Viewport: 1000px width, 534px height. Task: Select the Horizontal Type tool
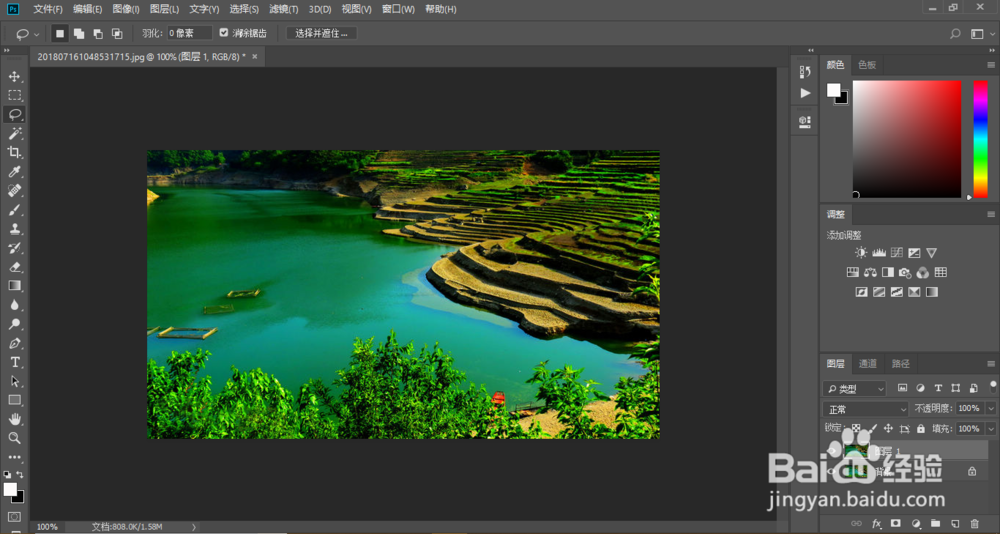pyautogui.click(x=14, y=362)
